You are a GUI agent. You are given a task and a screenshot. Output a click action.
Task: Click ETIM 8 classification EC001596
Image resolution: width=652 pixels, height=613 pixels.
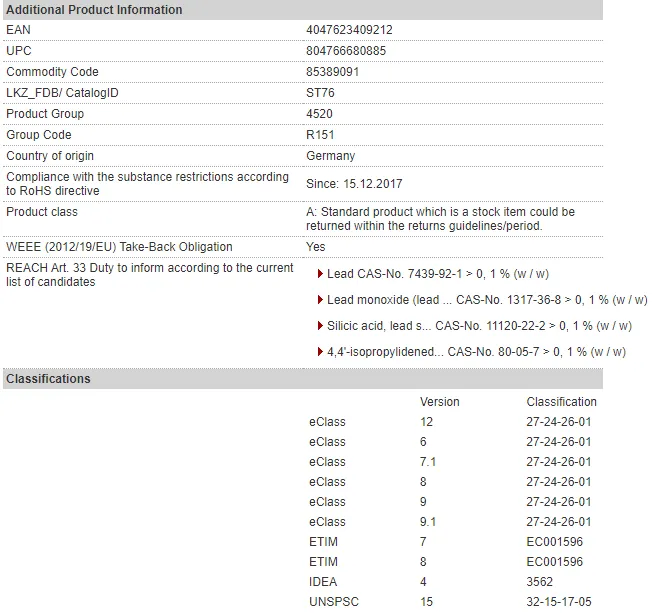(555, 561)
